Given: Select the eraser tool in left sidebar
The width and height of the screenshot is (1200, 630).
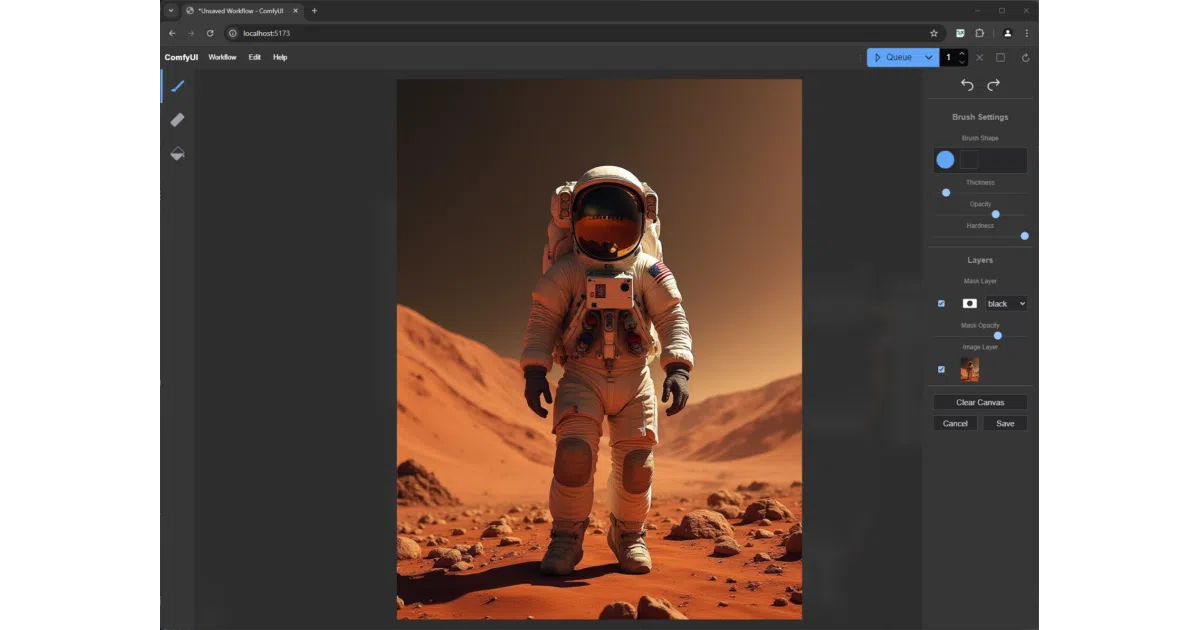Looking at the screenshot, I should (x=178, y=120).
